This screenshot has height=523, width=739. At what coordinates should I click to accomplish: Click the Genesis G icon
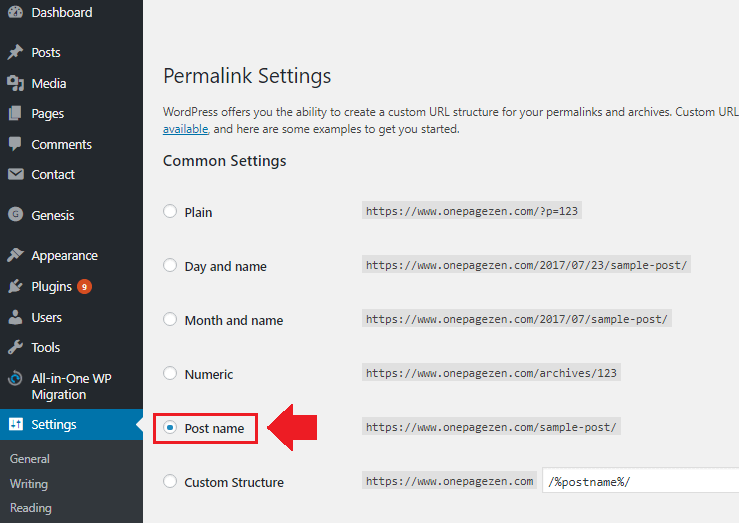(16, 215)
